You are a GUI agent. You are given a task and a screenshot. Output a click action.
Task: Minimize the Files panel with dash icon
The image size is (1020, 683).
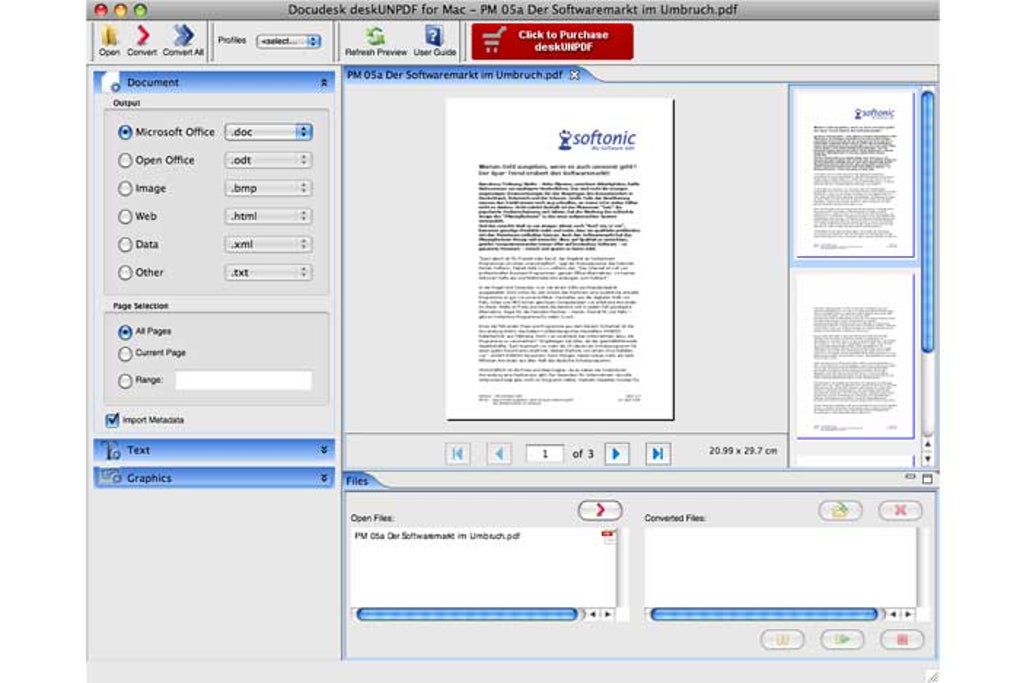[910, 477]
